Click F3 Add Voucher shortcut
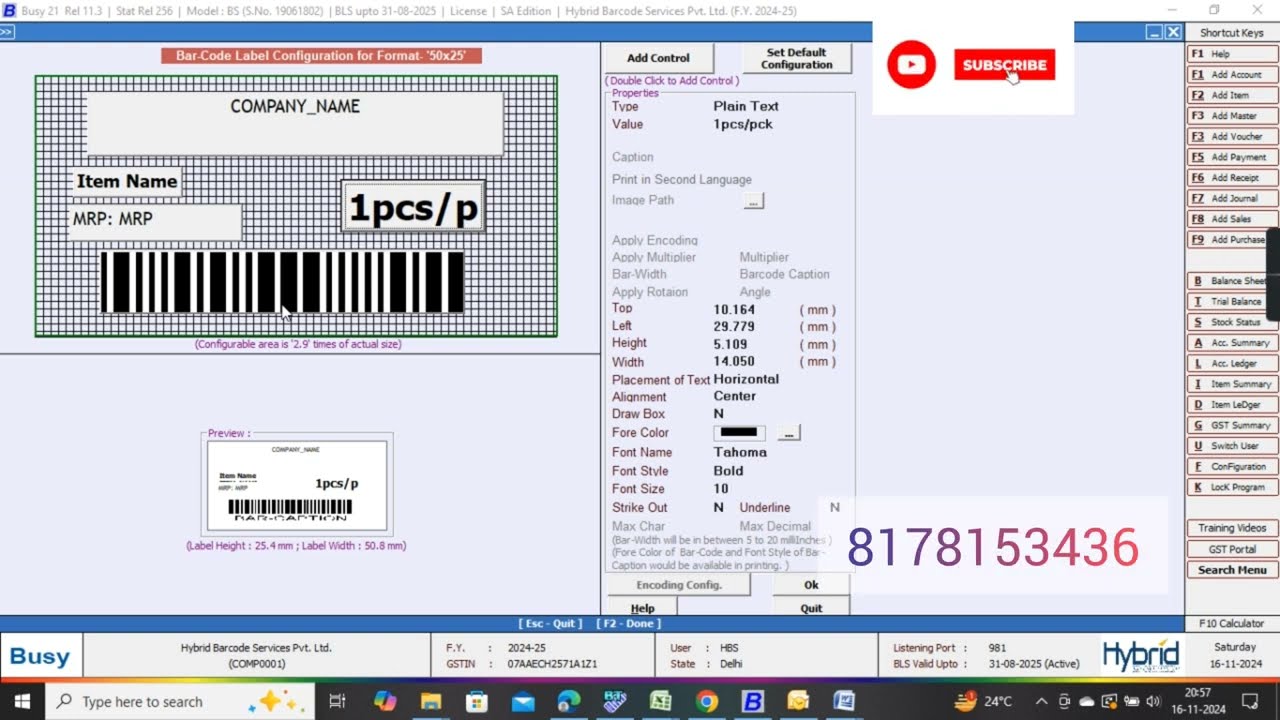The width and height of the screenshot is (1280, 720). (x=1232, y=136)
